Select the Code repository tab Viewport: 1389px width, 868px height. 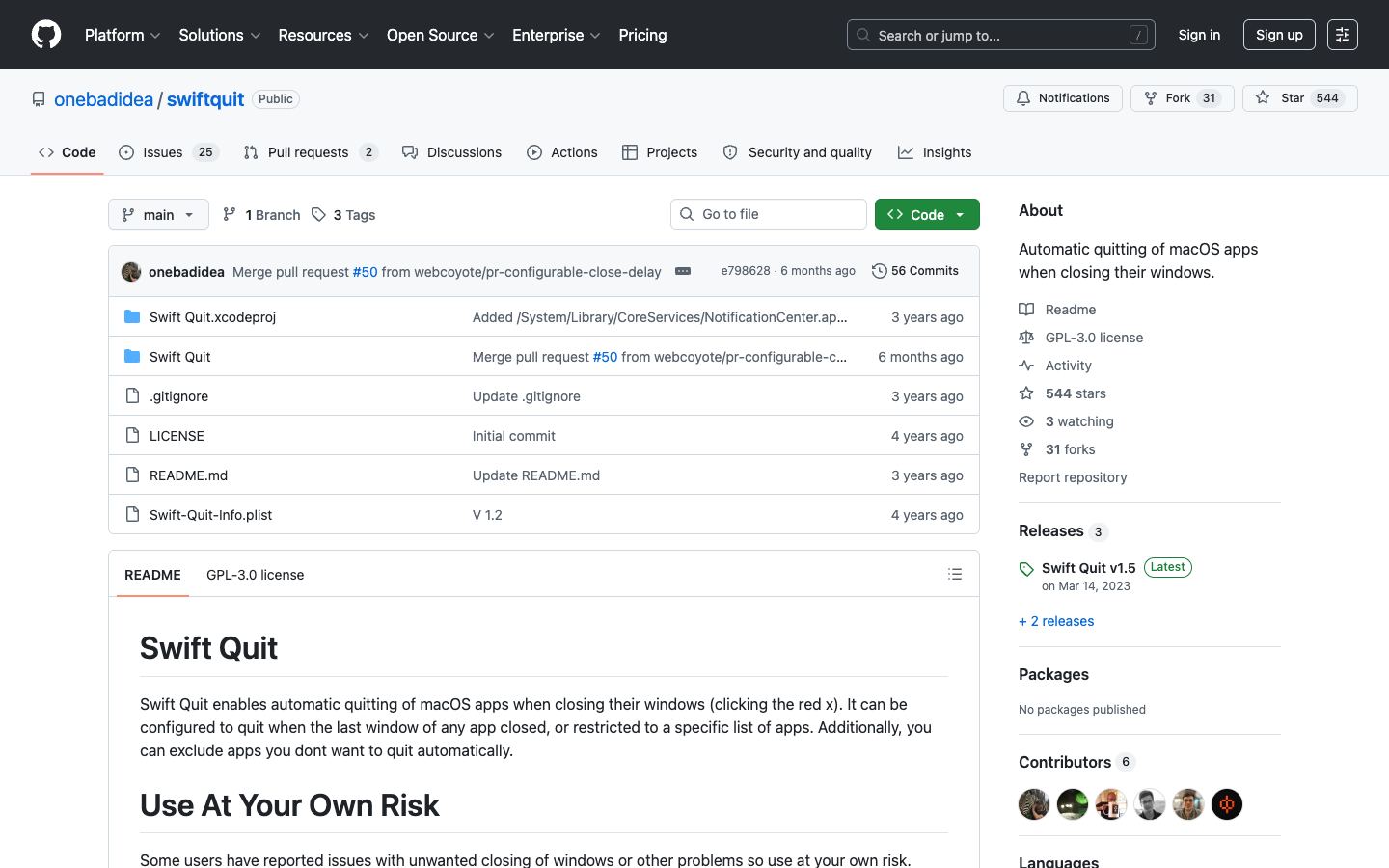(x=68, y=152)
